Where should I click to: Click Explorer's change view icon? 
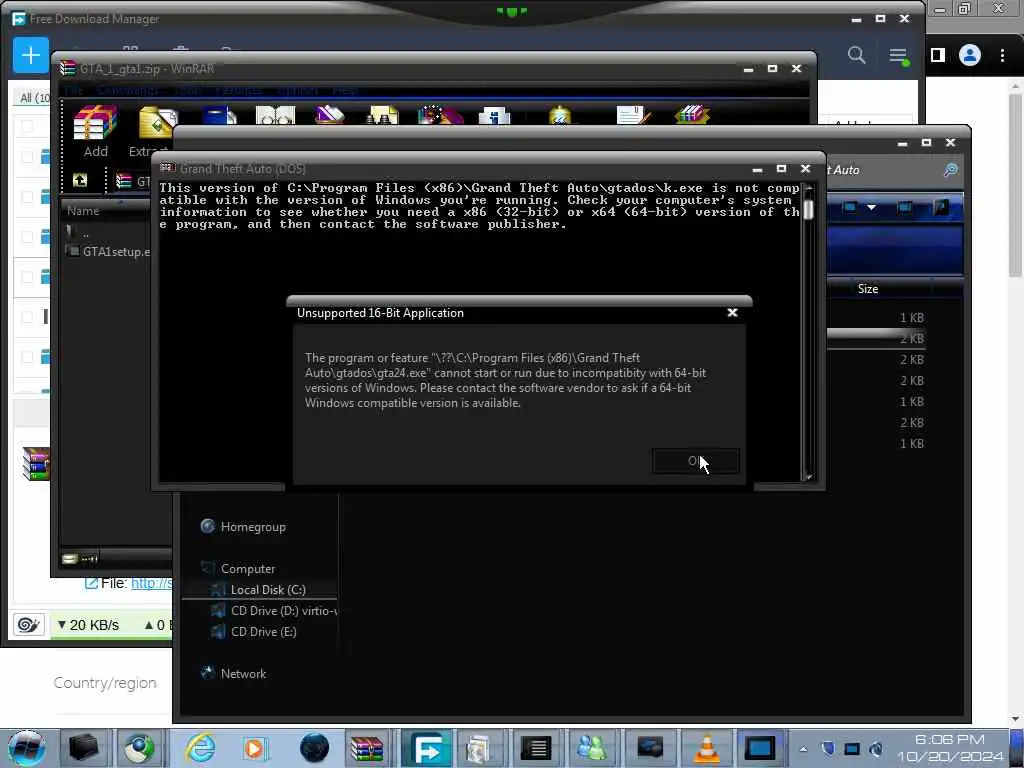[x=850, y=207]
